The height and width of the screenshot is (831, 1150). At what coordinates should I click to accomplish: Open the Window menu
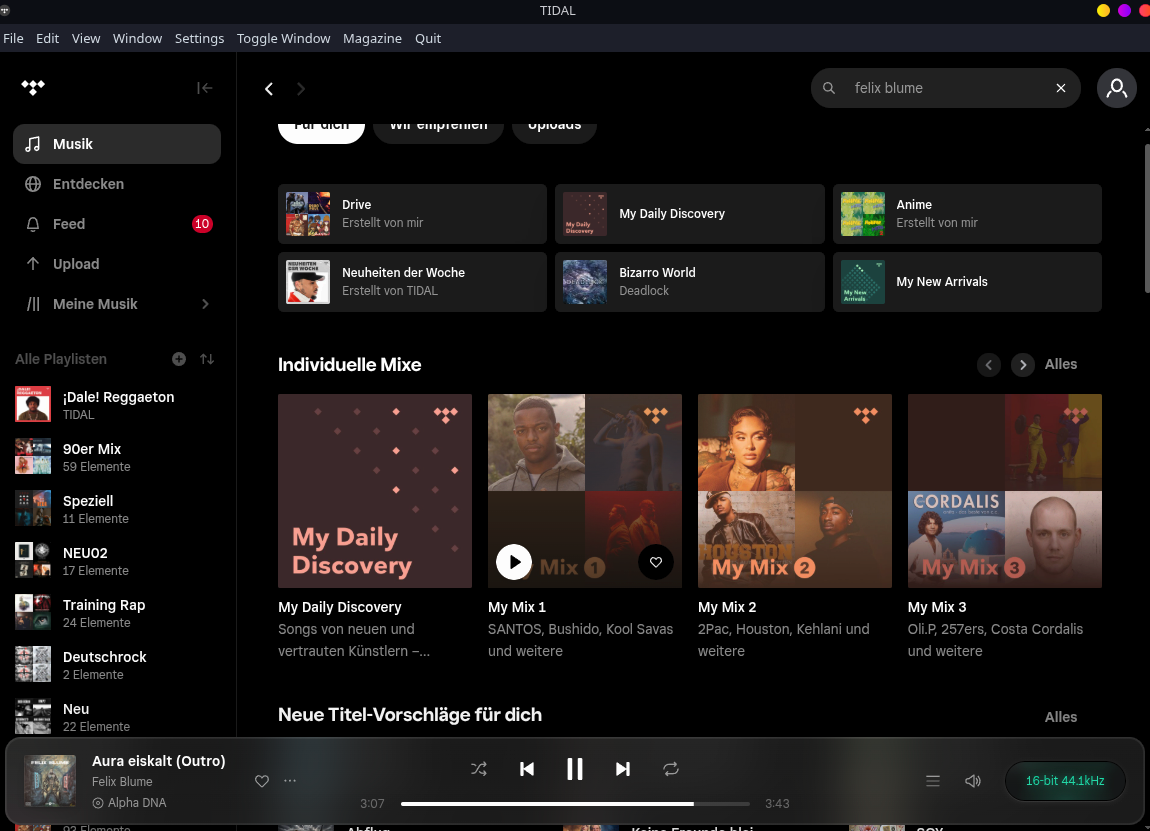[x=137, y=38]
